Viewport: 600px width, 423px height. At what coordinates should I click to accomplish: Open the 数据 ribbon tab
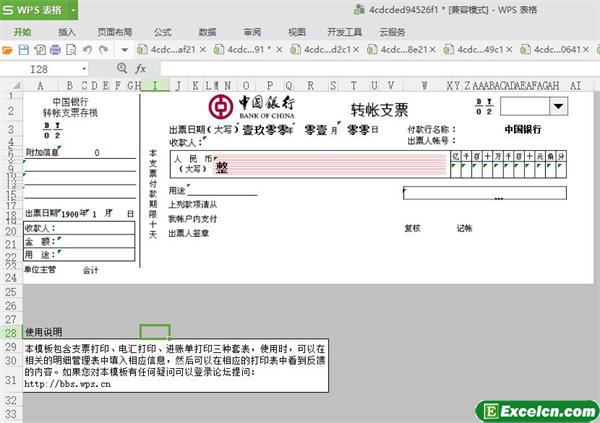[207, 32]
